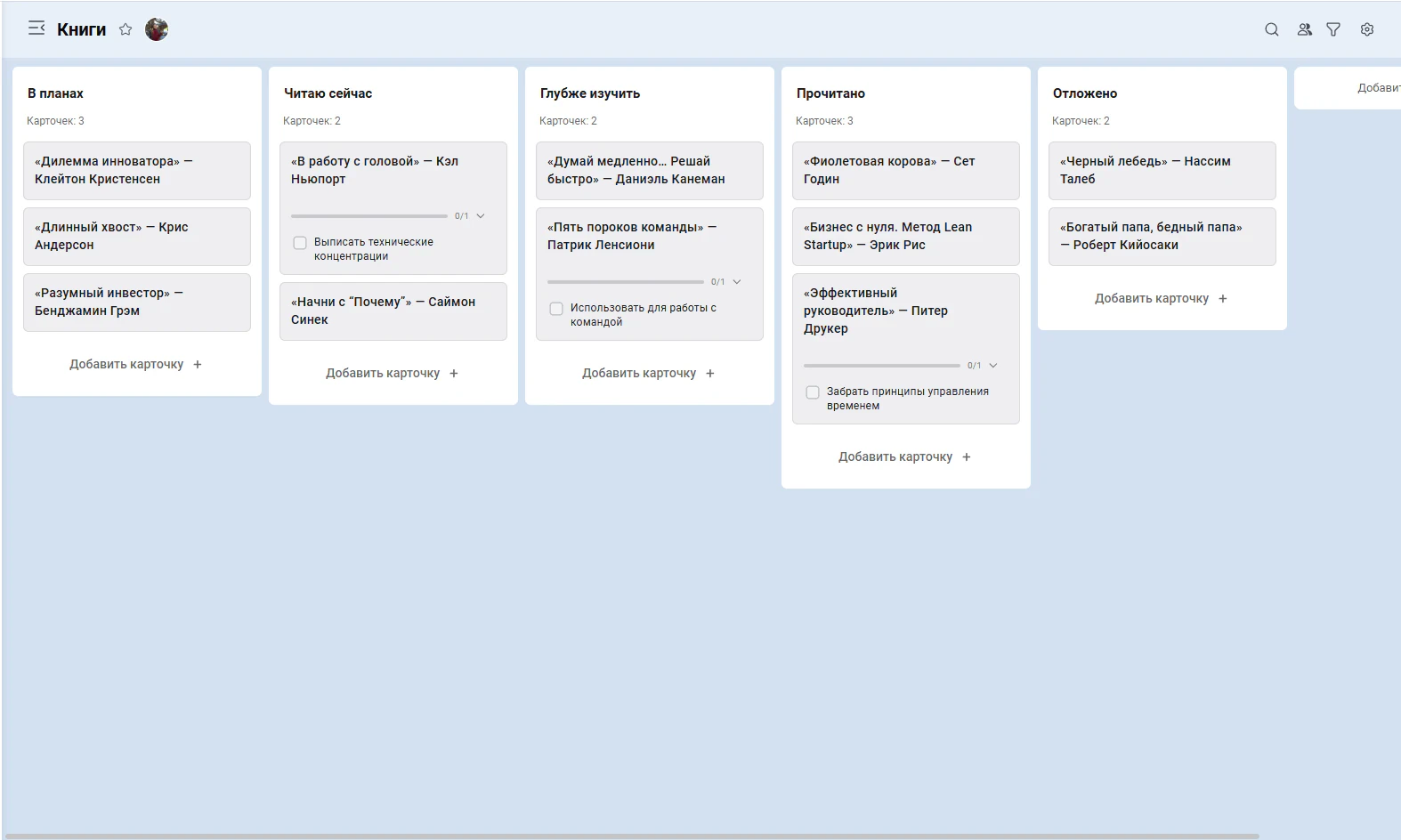Check 'Использовать для работы с командой' checkbox
The image size is (1401, 840).
[556, 309]
